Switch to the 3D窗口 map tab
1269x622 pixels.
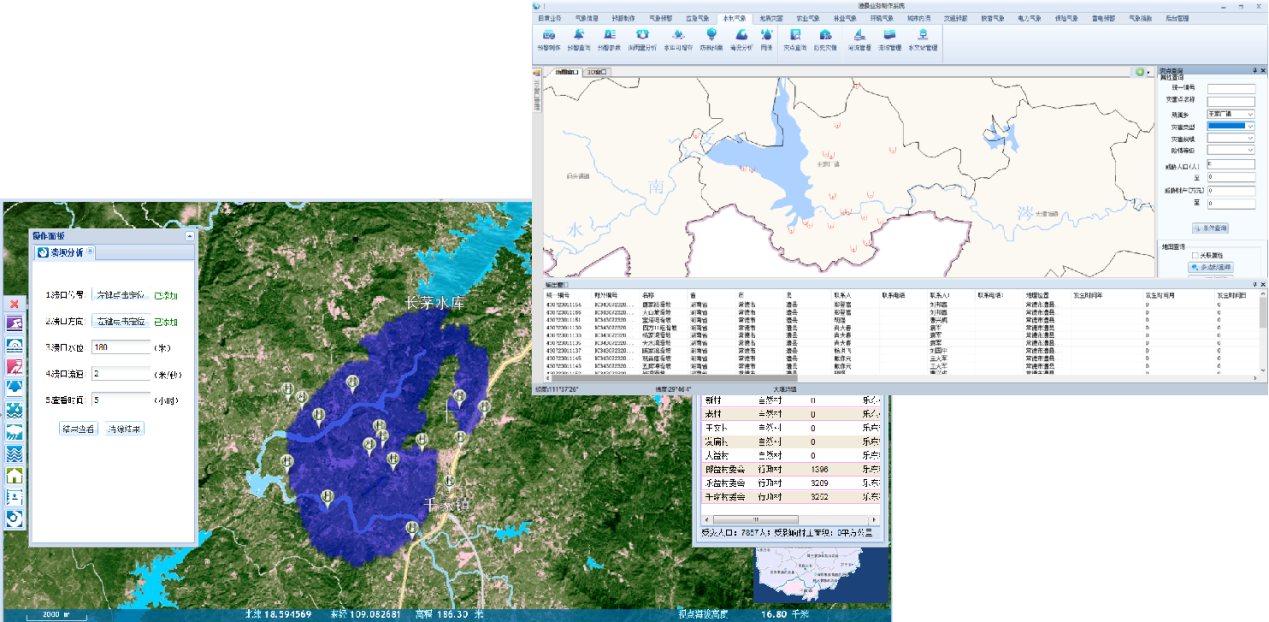point(597,72)
